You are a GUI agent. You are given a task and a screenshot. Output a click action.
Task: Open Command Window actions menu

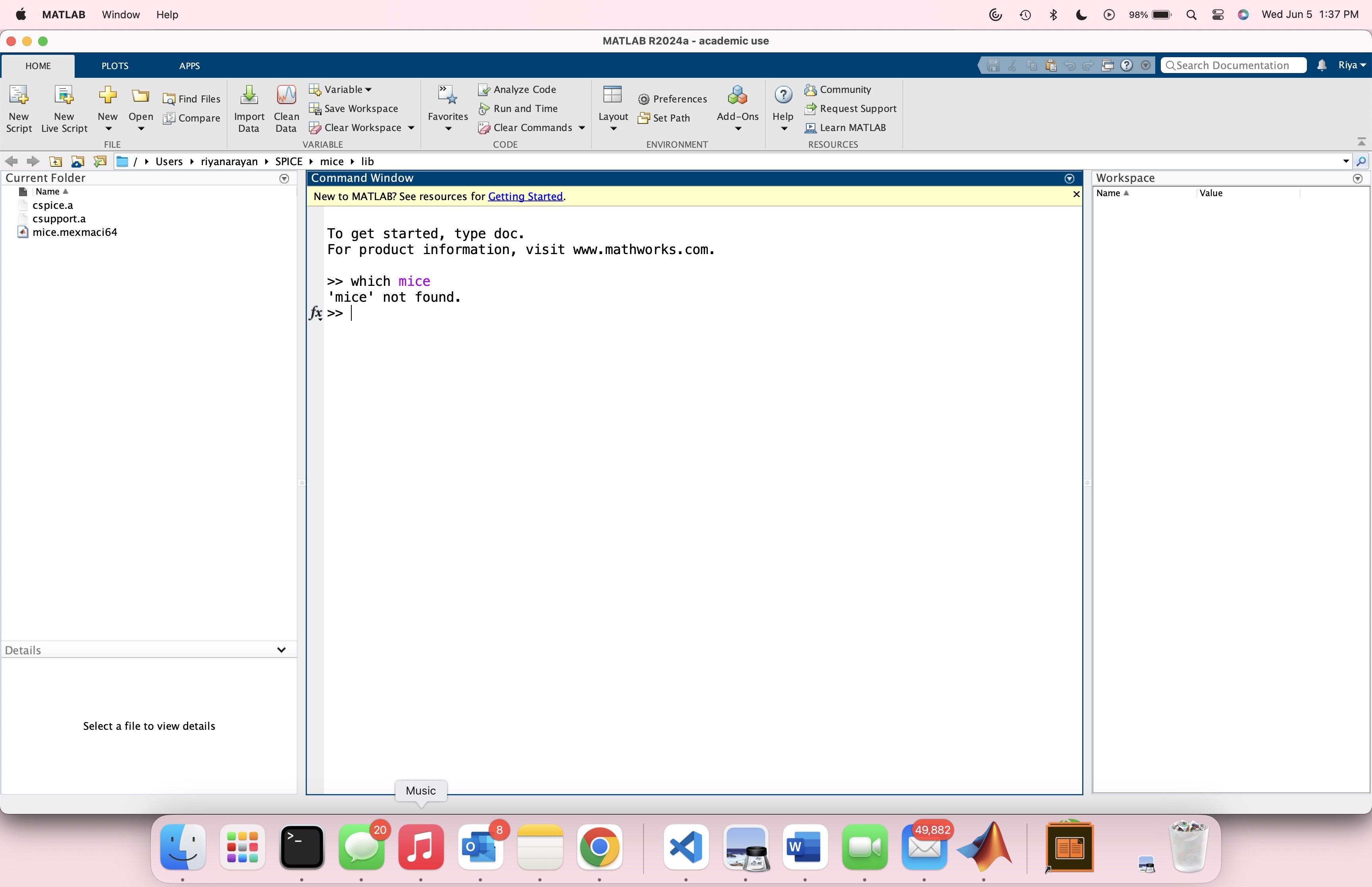[x=1069, y=179]
